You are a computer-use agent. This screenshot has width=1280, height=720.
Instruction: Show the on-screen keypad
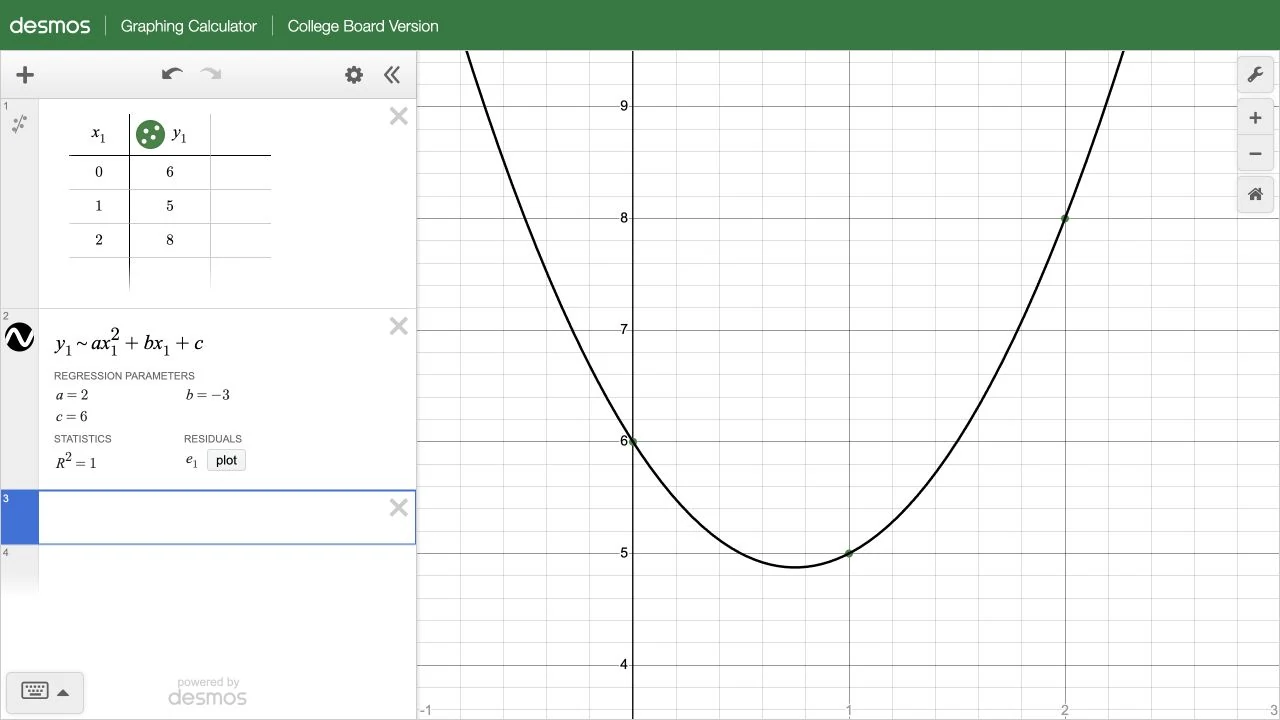tap(45, 691)
